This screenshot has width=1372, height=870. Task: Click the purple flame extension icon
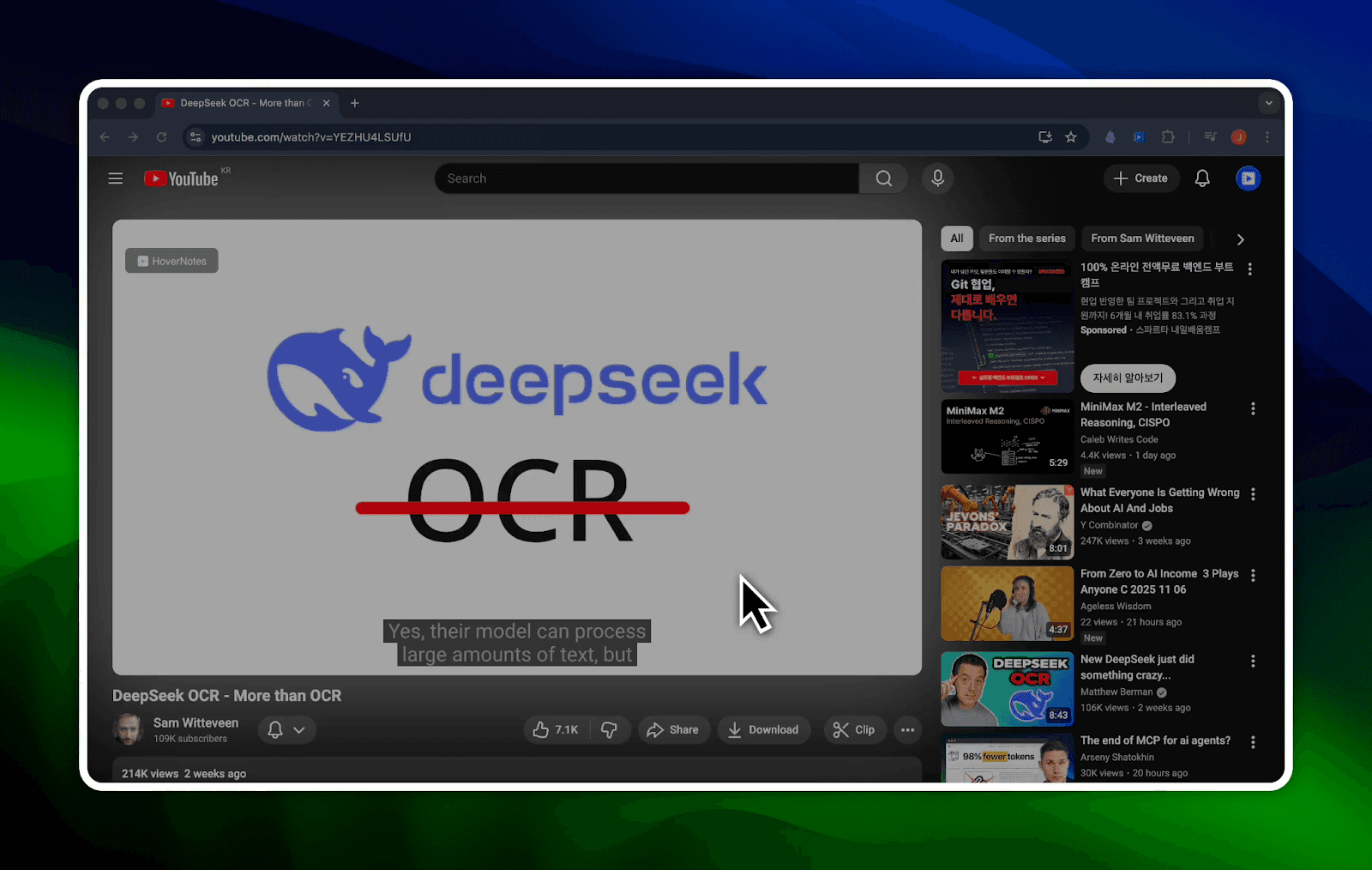1110,137
